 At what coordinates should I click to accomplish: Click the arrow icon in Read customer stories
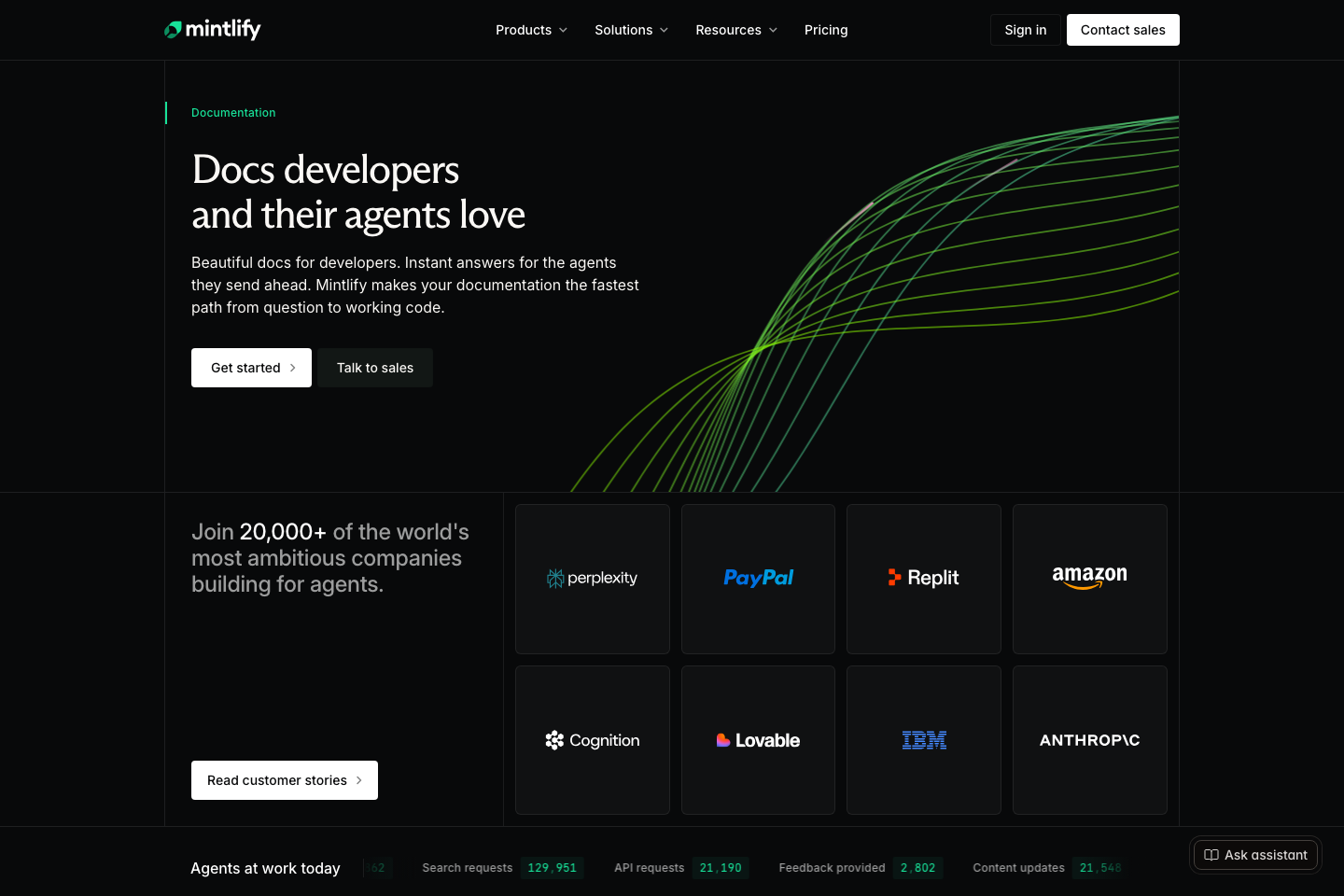click(359, 780)
